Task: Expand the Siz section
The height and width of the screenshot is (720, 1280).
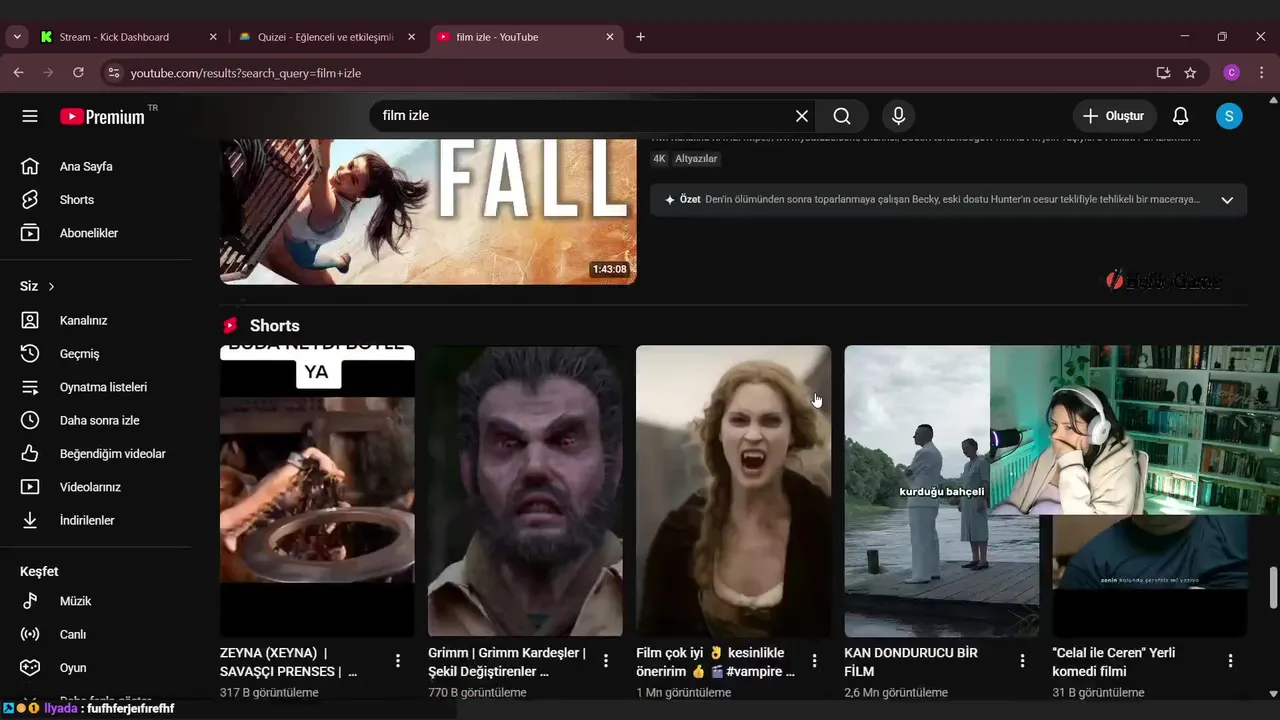Action: tap(38, 286)
